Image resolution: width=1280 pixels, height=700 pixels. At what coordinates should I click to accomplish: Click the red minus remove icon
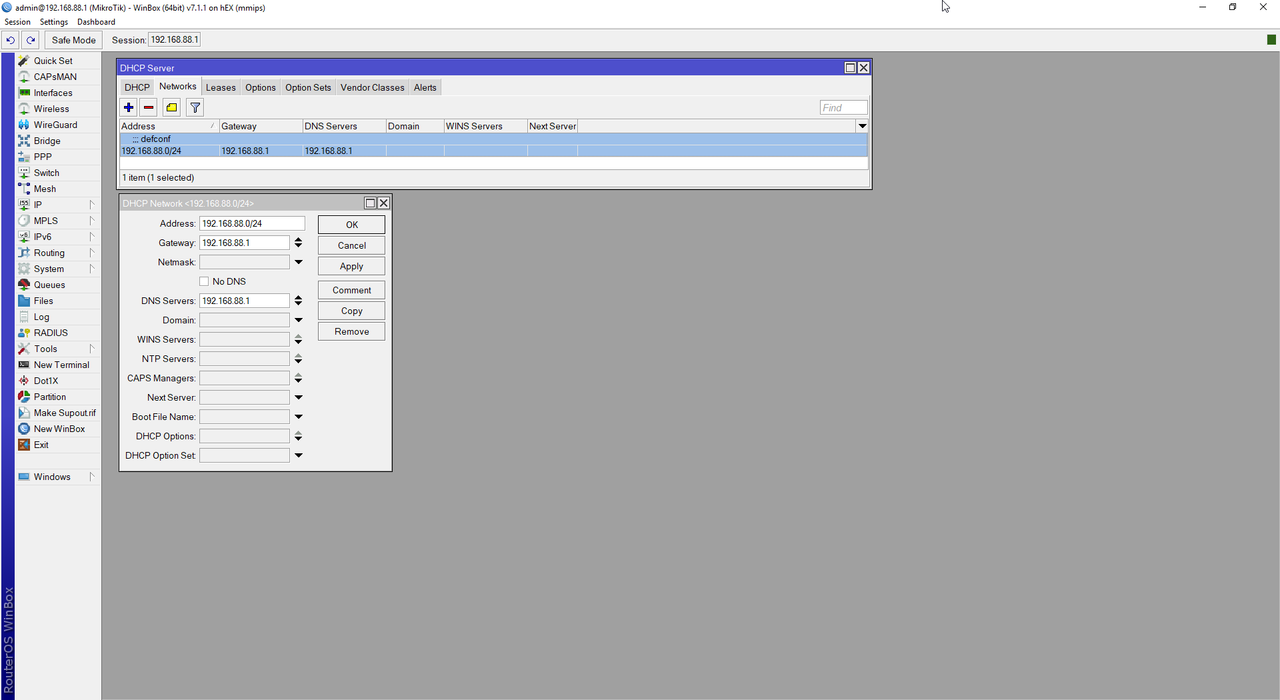(x=148, y=107)
